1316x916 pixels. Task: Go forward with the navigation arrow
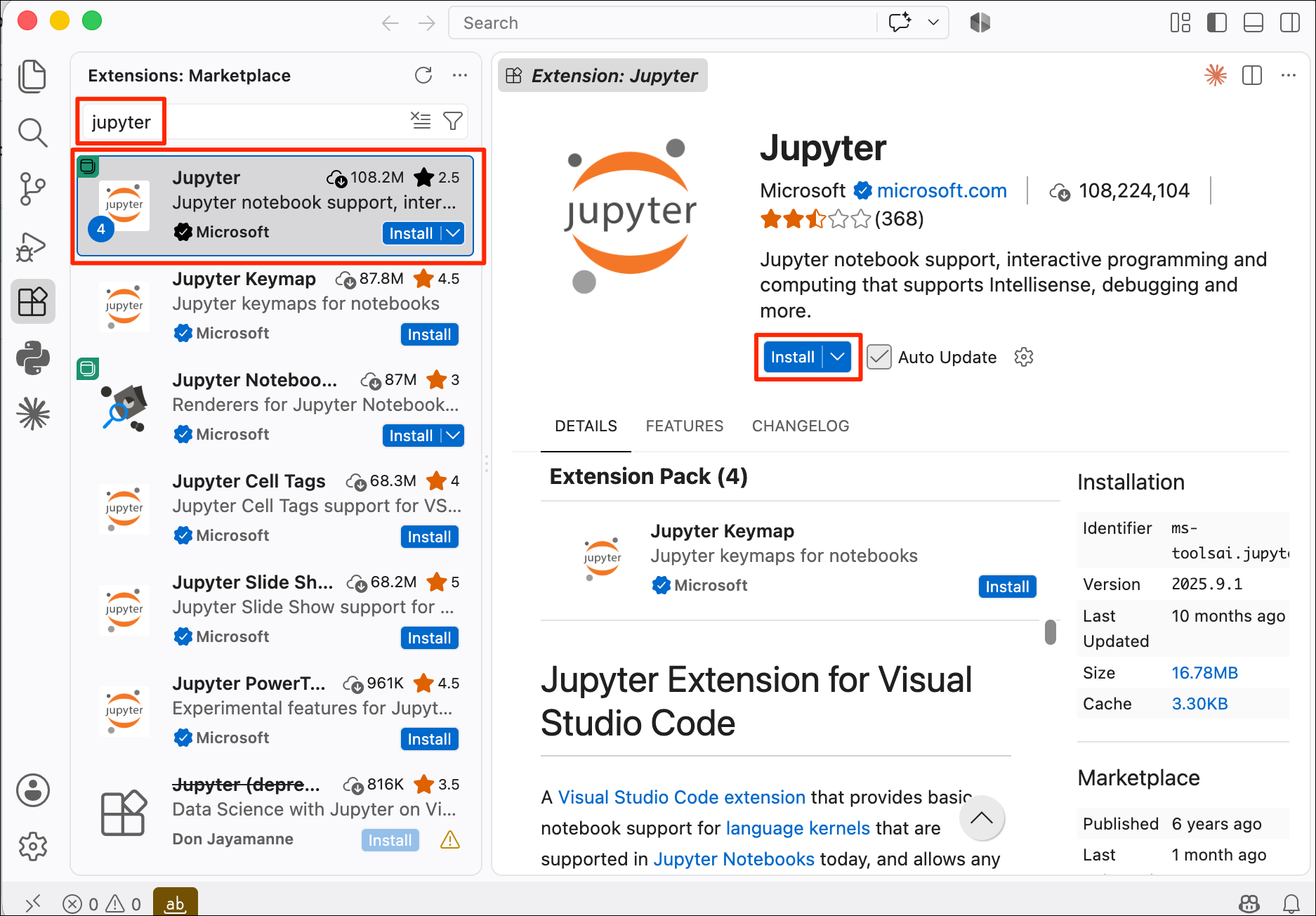tap(427, 23)
